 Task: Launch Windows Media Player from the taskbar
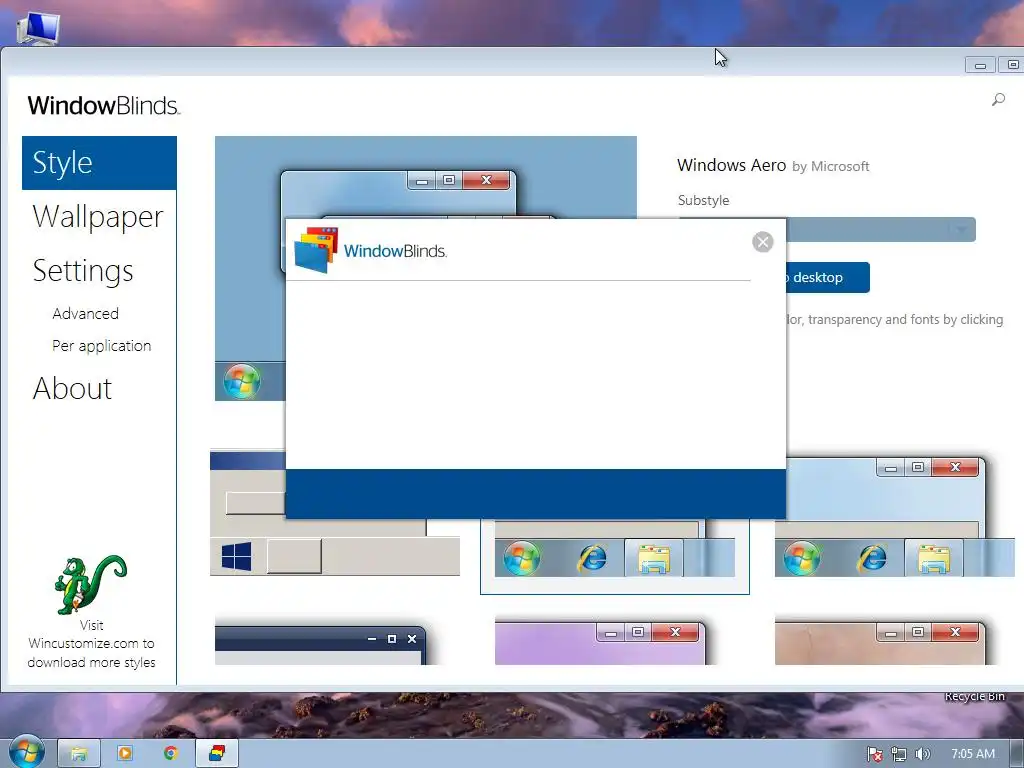point(125,754)
